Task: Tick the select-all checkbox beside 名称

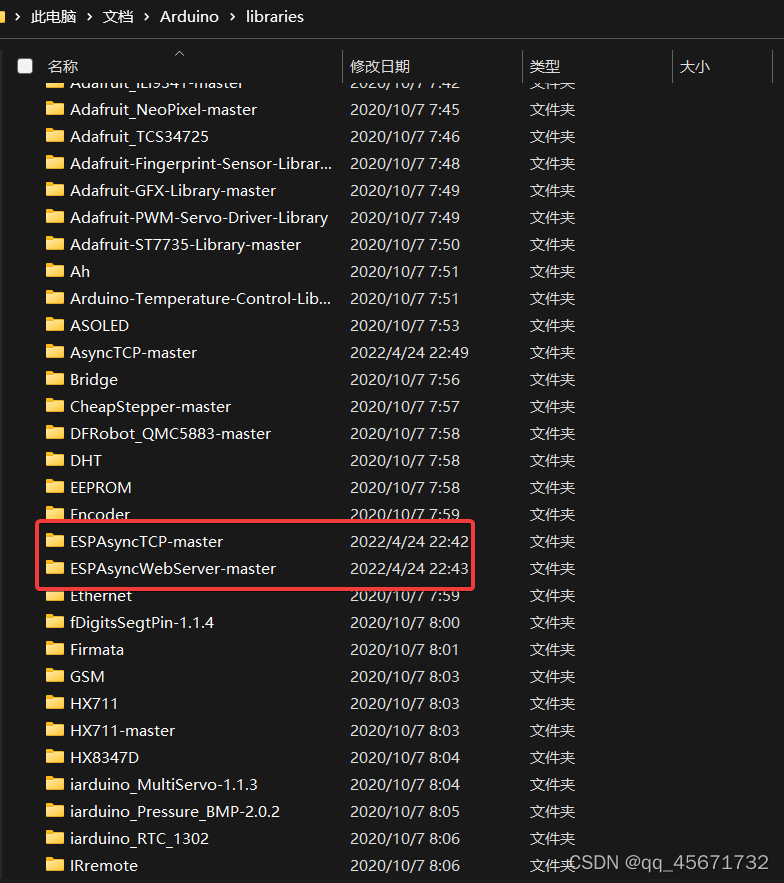Action: (x=25, y=66)
